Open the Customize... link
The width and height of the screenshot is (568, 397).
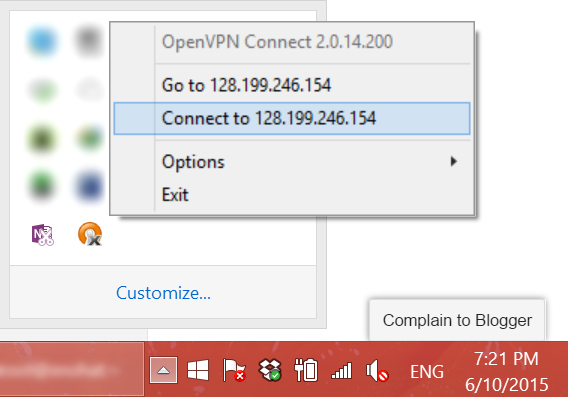(x=163, y=293)
